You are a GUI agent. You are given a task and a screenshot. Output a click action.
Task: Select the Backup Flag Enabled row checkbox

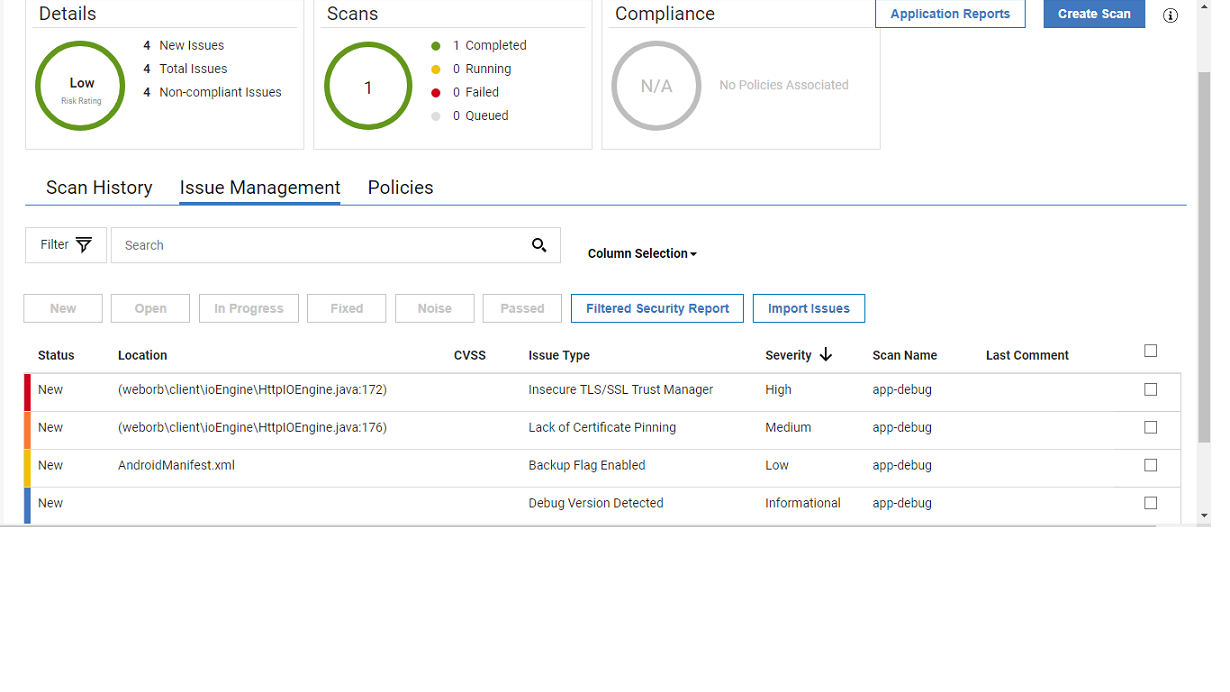(x=1150, y=466)
